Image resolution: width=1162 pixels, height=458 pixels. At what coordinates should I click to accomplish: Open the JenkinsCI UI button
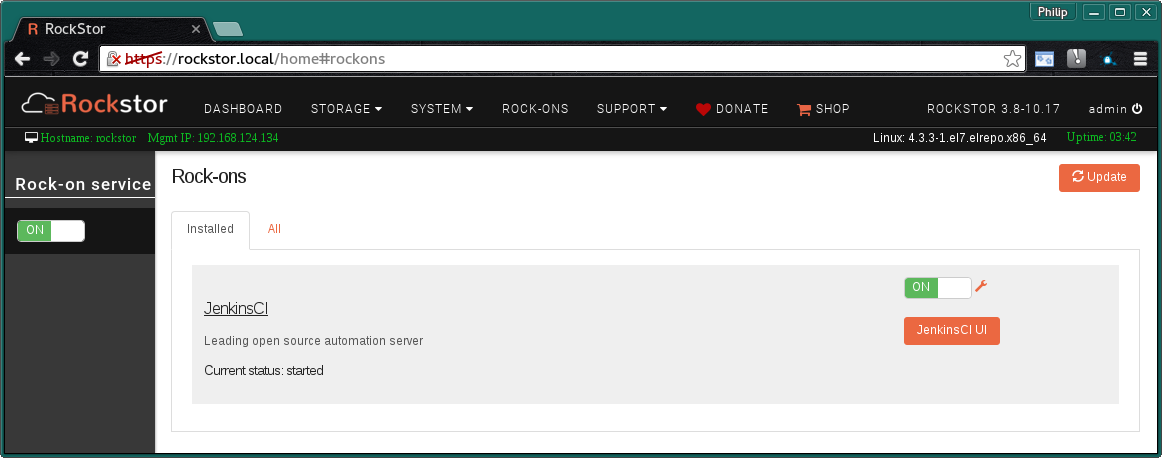coord(952,331)
